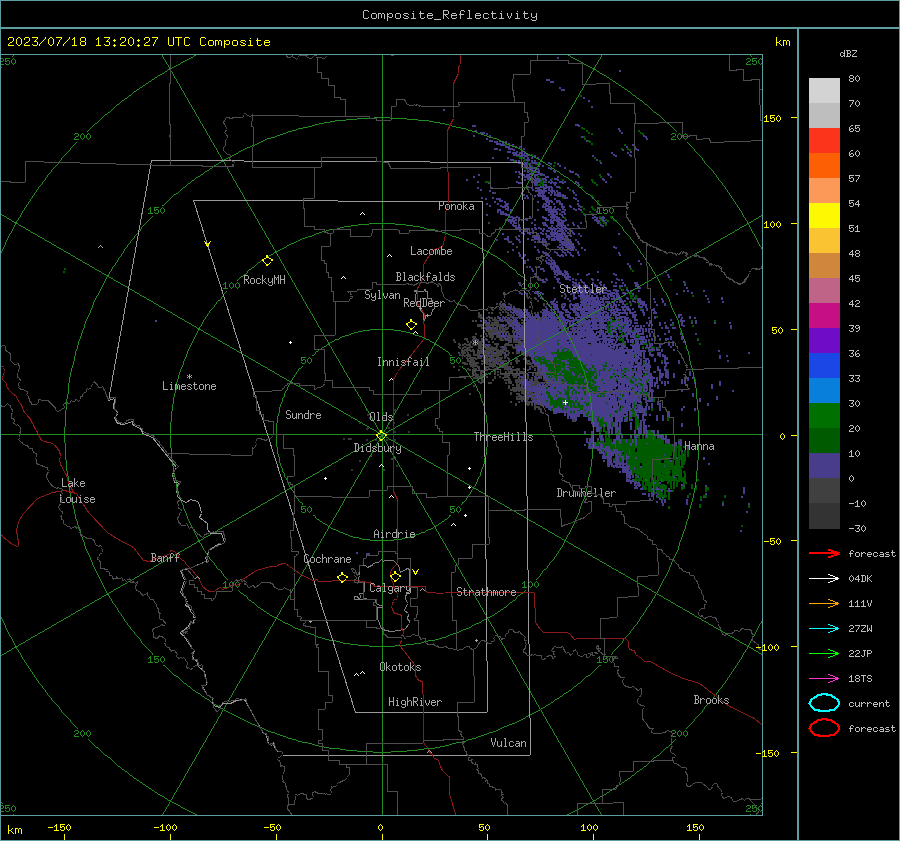The image size is (900, 841).
Task: Click the Sundre label
Action: pyautogui.click(x=303, y=414)
